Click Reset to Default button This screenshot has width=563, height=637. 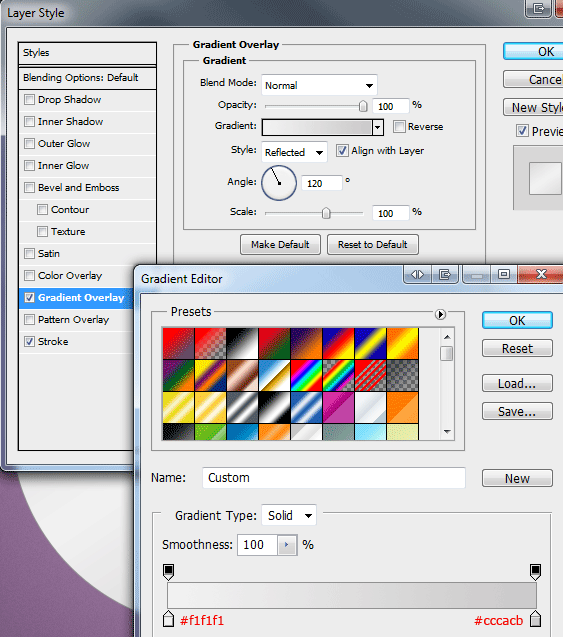(x=372, y=245)
